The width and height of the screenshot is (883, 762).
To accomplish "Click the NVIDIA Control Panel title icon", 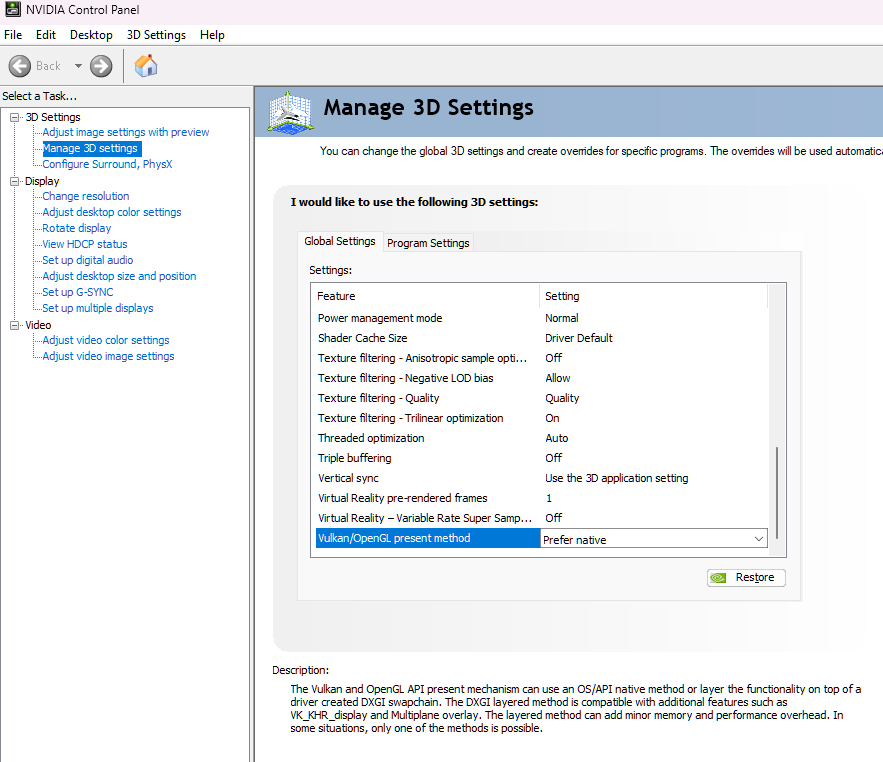I will click(x=13, y=10).
